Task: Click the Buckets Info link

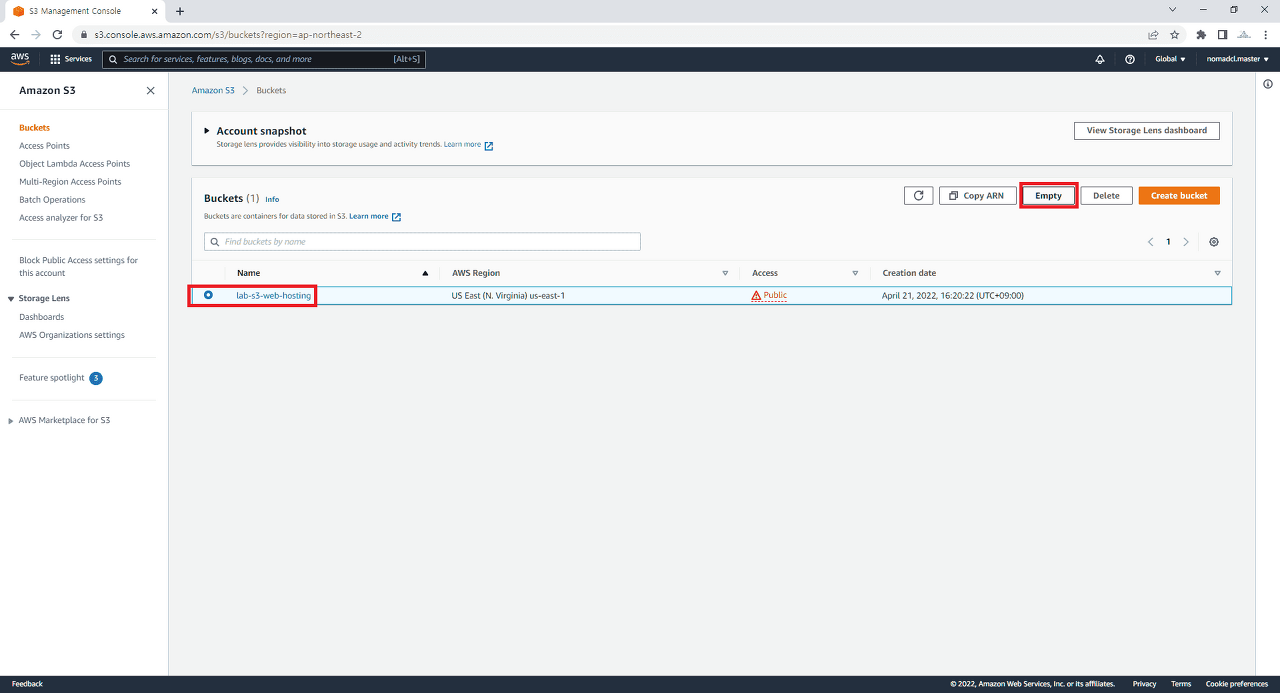Action: coord(272,199)
